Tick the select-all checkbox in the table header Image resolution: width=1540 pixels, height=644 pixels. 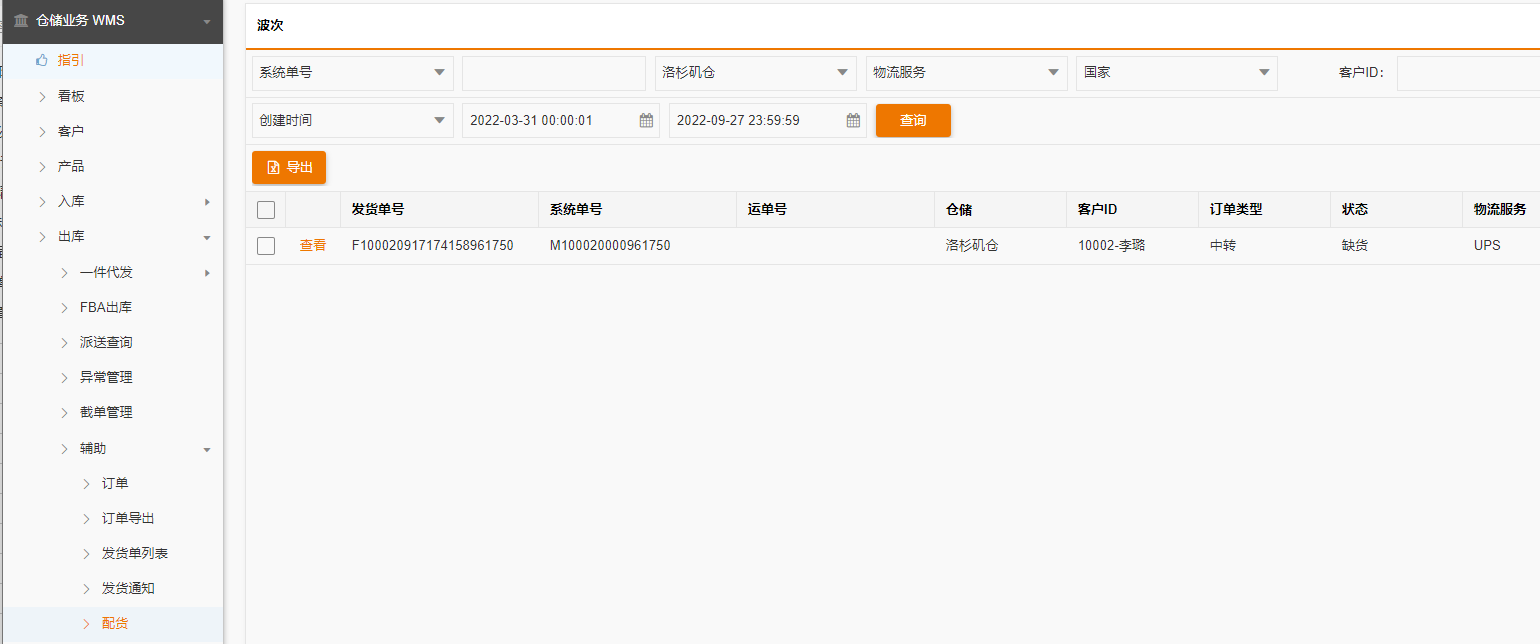pyautogui.click(x=266, y=210)
